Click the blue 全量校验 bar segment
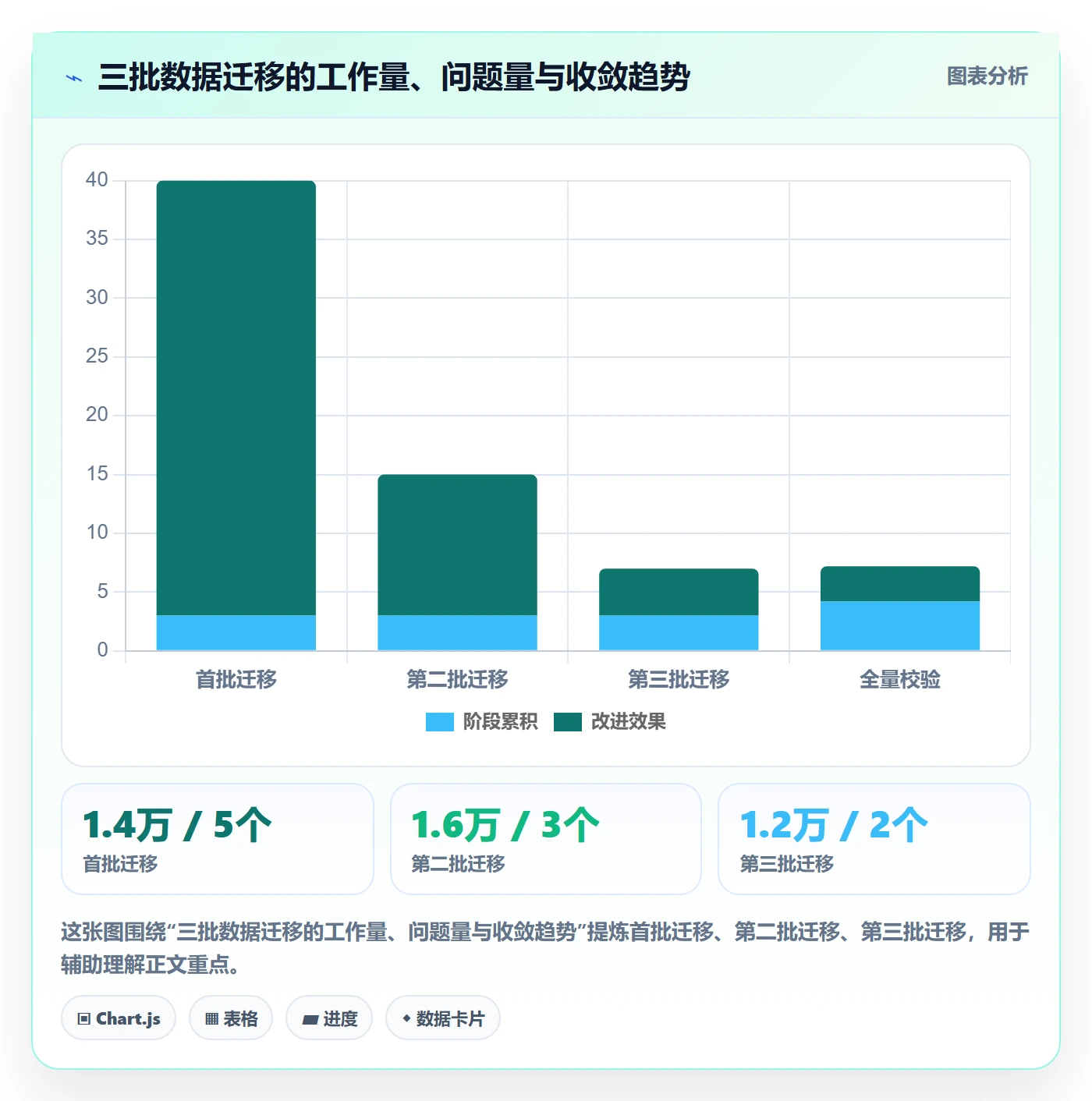 tap(900, 625)
